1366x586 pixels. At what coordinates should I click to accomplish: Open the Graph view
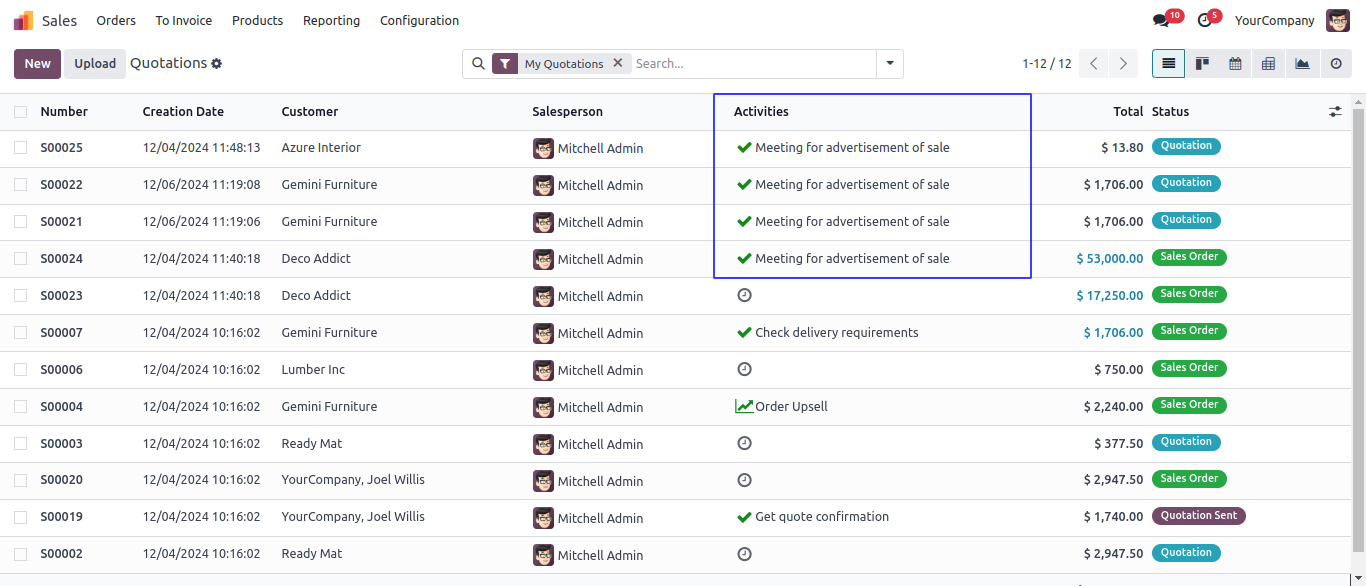pos(1302,64)
